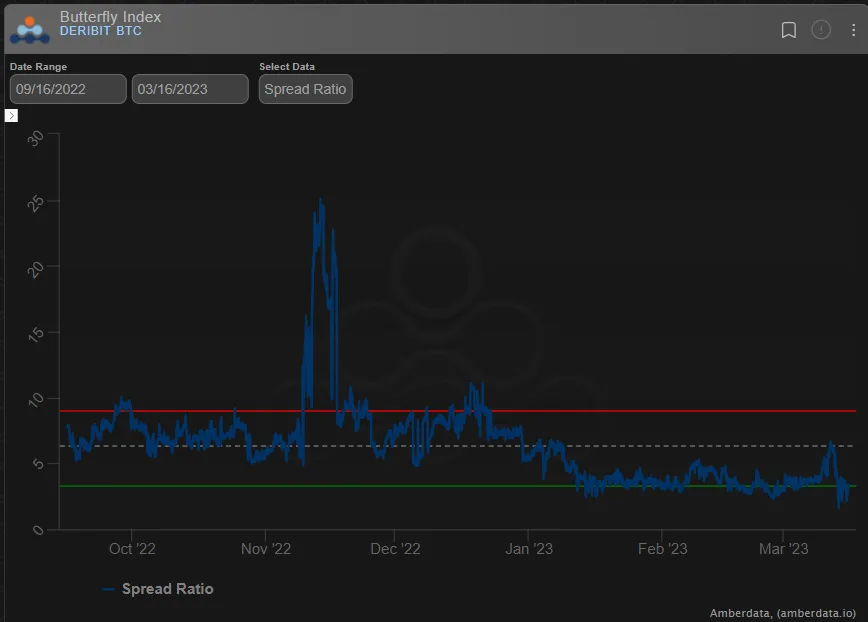The height and width of the screenshot is (622, 868).
Task: Toggle the Spread Ratio legend entry
Action: [158, 589]
